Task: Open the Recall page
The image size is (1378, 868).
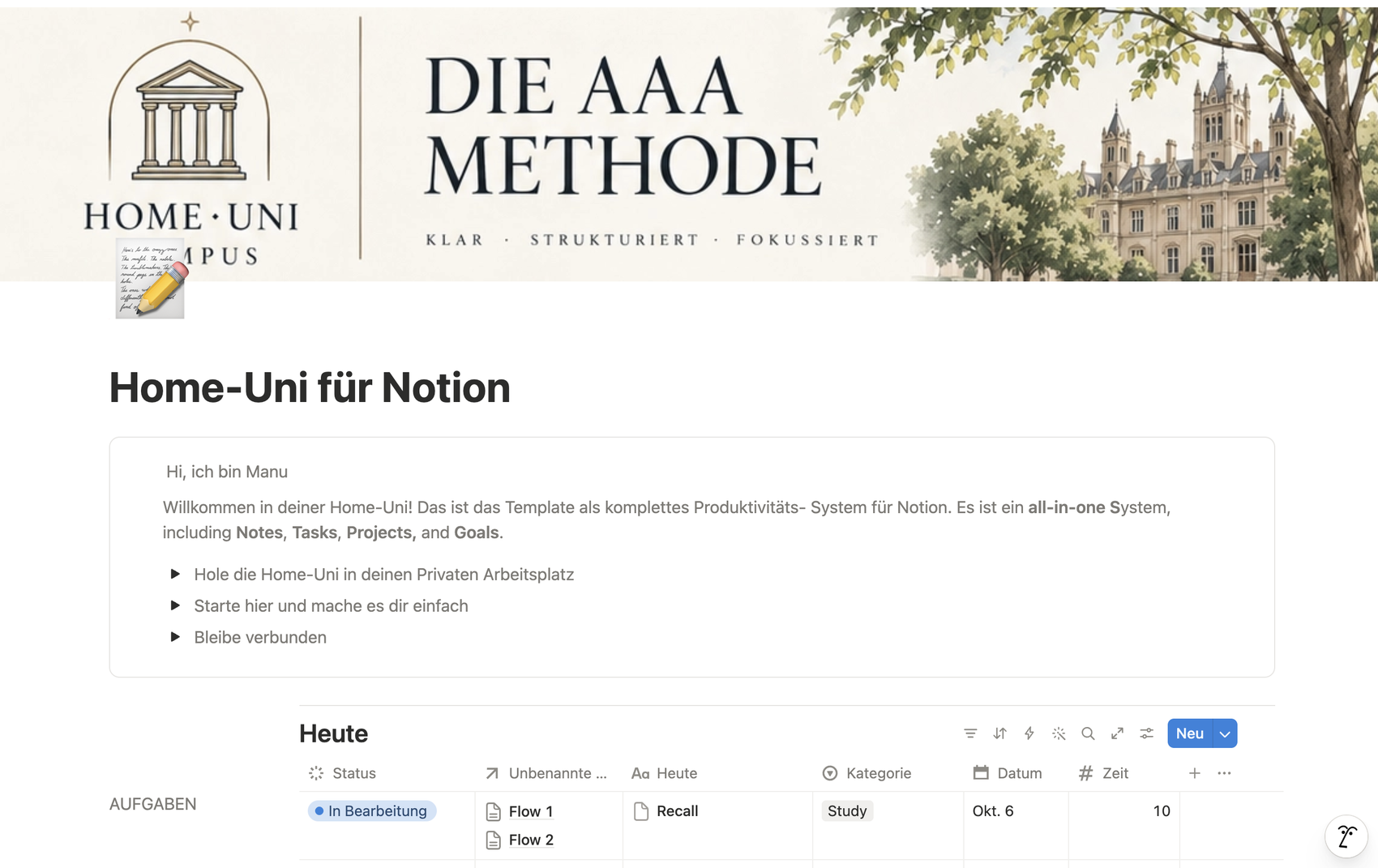Action: 678,811
